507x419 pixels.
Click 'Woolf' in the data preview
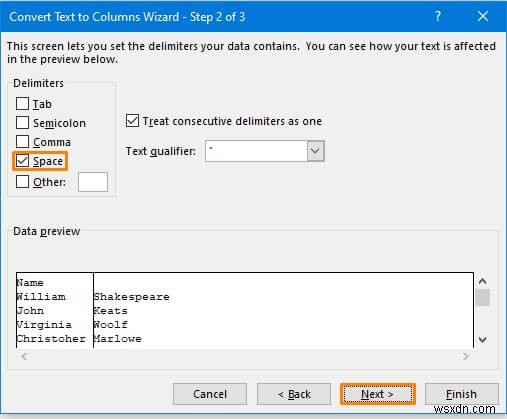click(x=111, y=325)
